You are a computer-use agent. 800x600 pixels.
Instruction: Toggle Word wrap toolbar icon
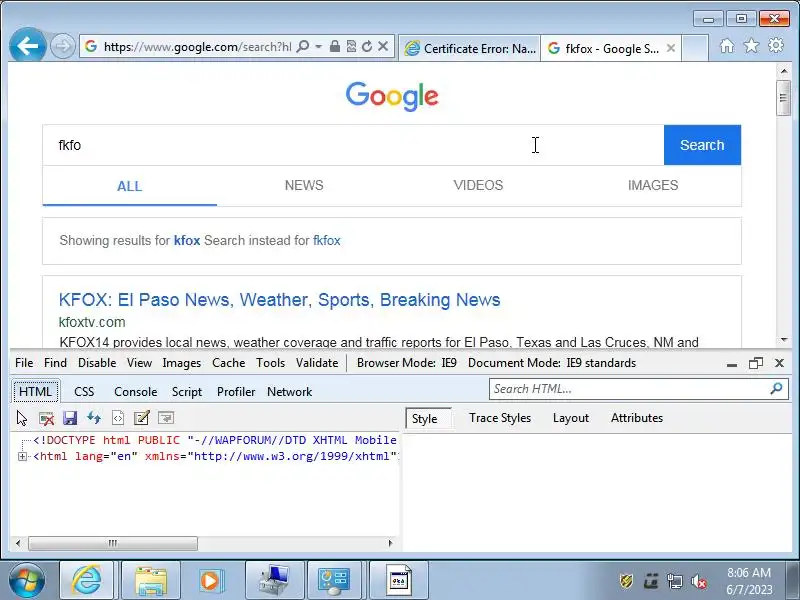(166, 418)
